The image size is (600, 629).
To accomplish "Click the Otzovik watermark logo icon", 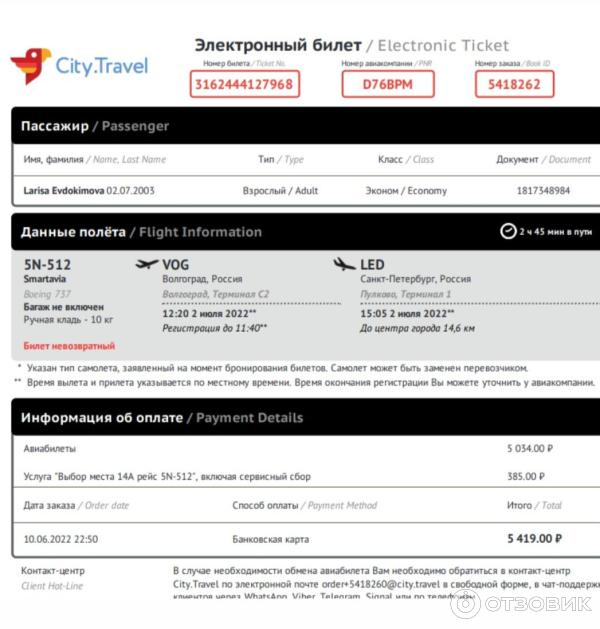I will 465,604.
